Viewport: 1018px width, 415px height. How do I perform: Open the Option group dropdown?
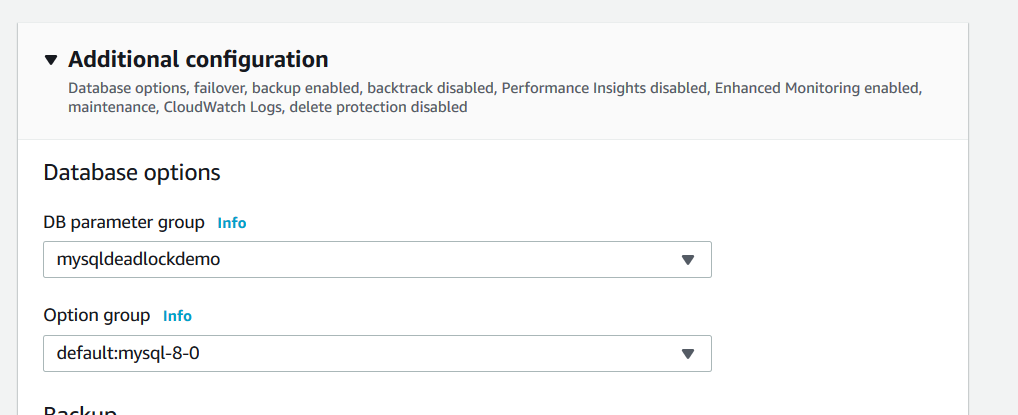pos(377,353)
